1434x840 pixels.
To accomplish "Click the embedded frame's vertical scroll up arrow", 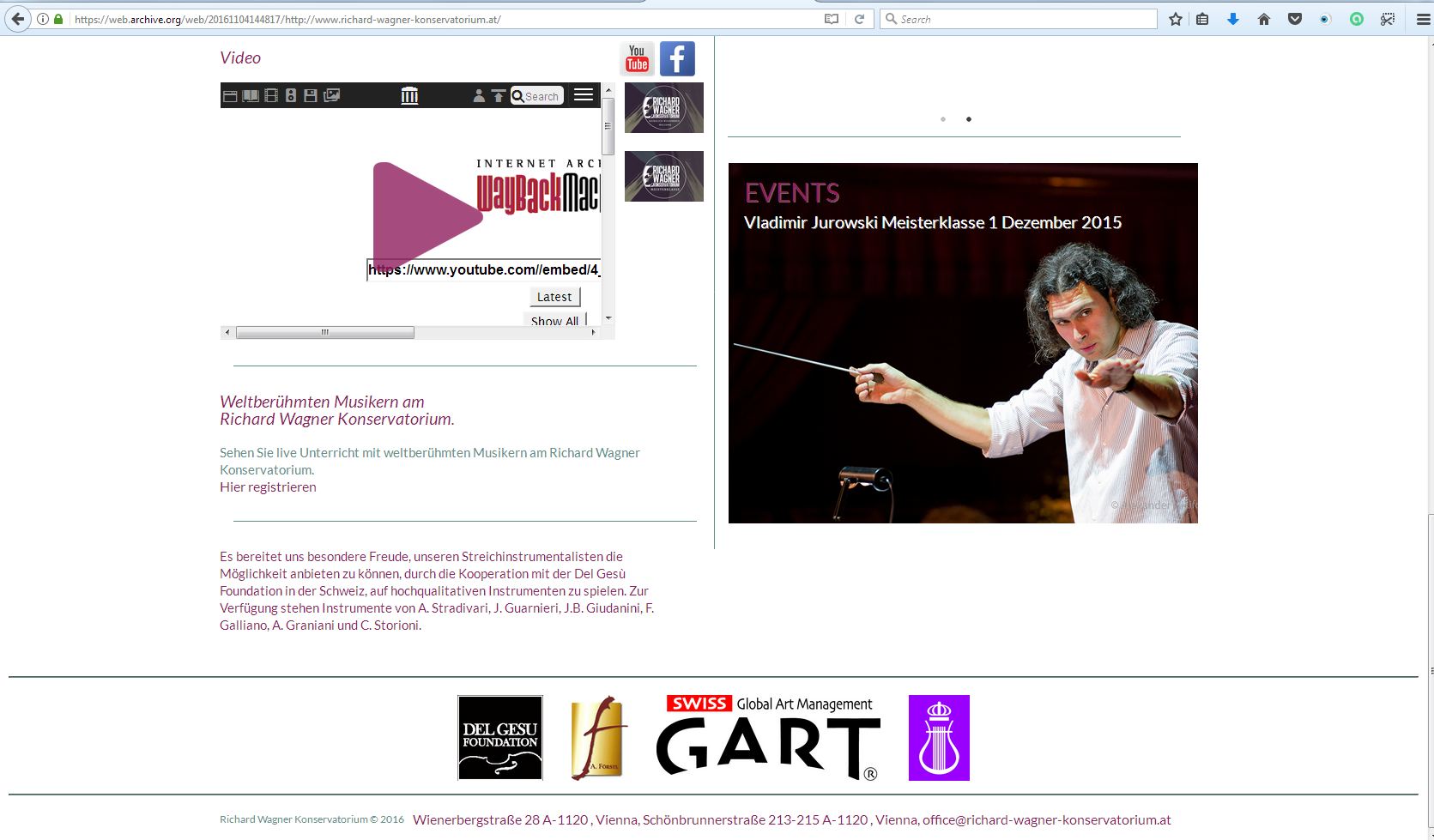I will pyautogui.click(x=608, y=89).
